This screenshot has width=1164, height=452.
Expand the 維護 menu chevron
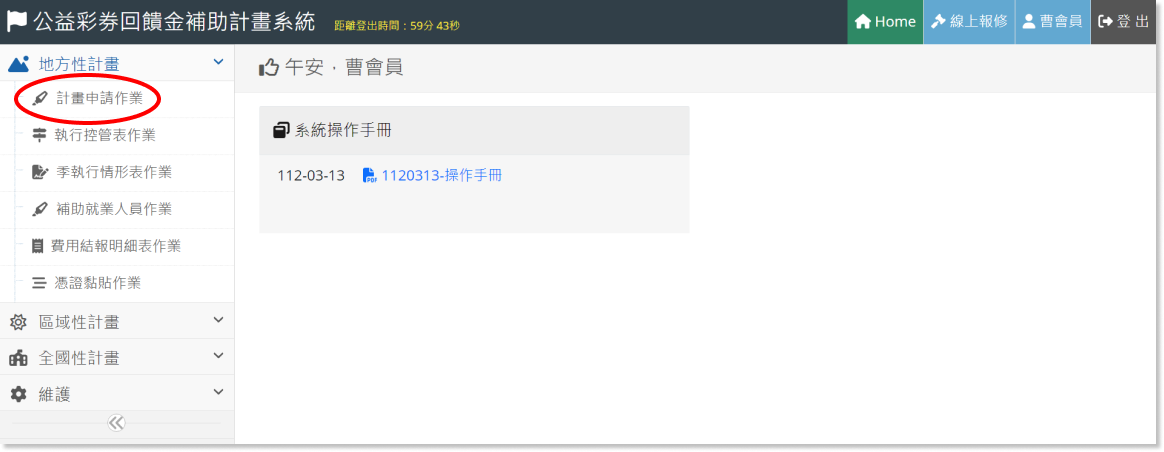pos(218,392)
